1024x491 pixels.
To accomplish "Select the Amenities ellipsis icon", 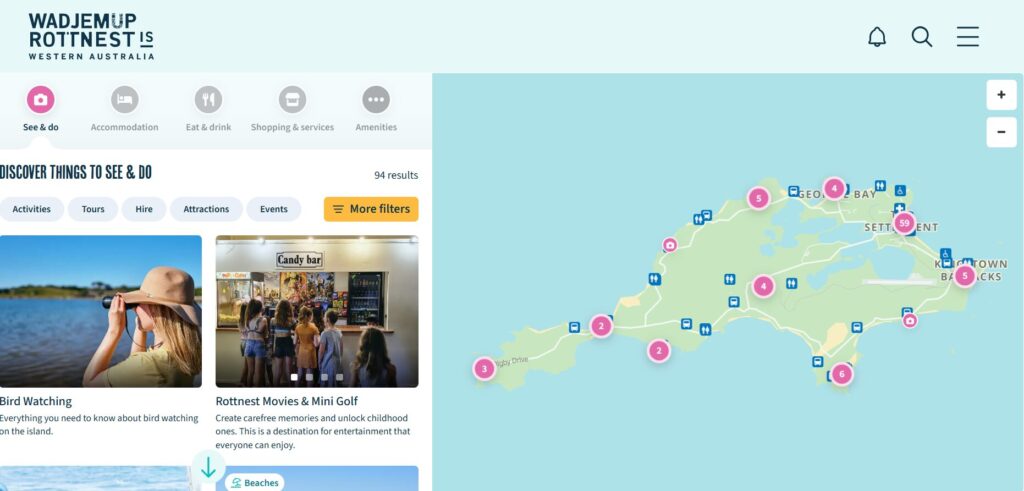I will pyautogui.click(x=376, y=100).
